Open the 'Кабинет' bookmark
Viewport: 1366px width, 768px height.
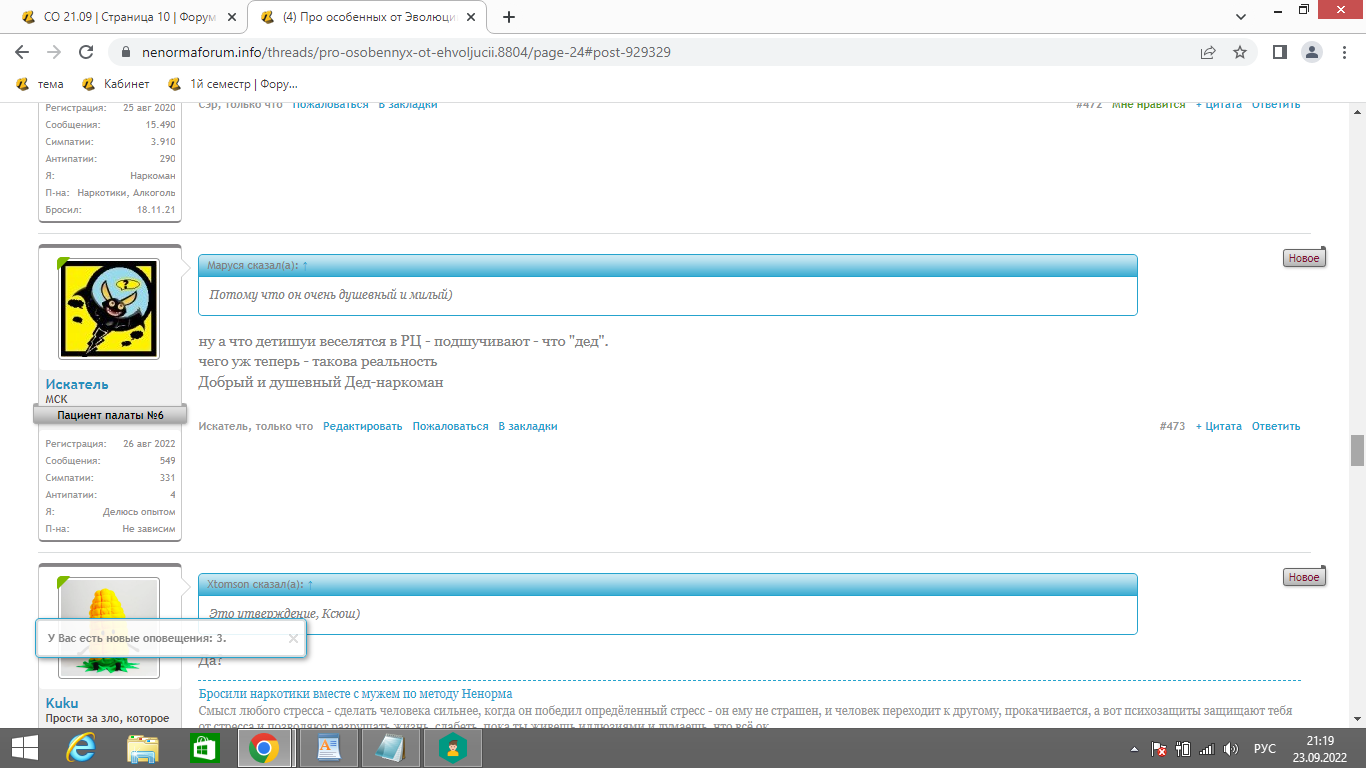(x=116, y=84)
